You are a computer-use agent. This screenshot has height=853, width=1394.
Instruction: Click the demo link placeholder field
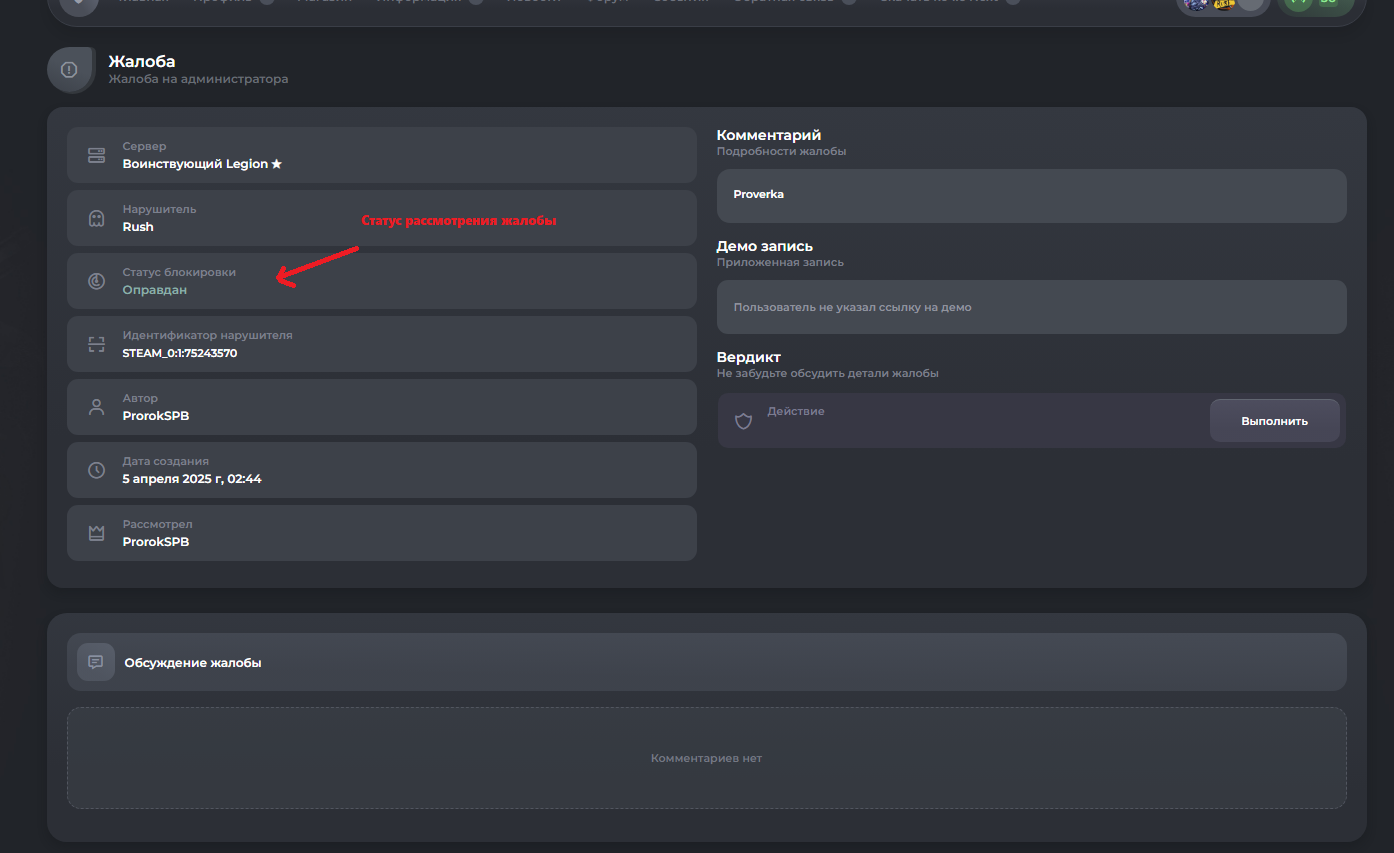coord(1031,307)
